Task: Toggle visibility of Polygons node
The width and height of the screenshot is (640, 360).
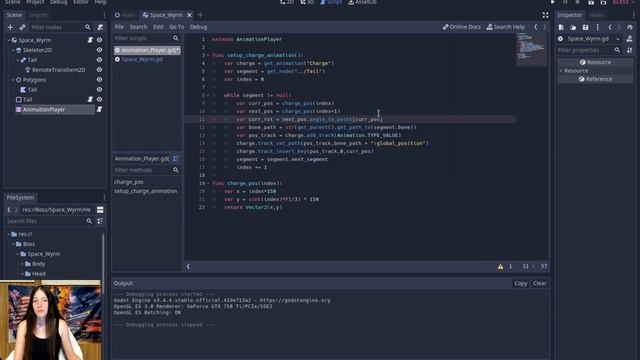Action: [x=99, y=80]
